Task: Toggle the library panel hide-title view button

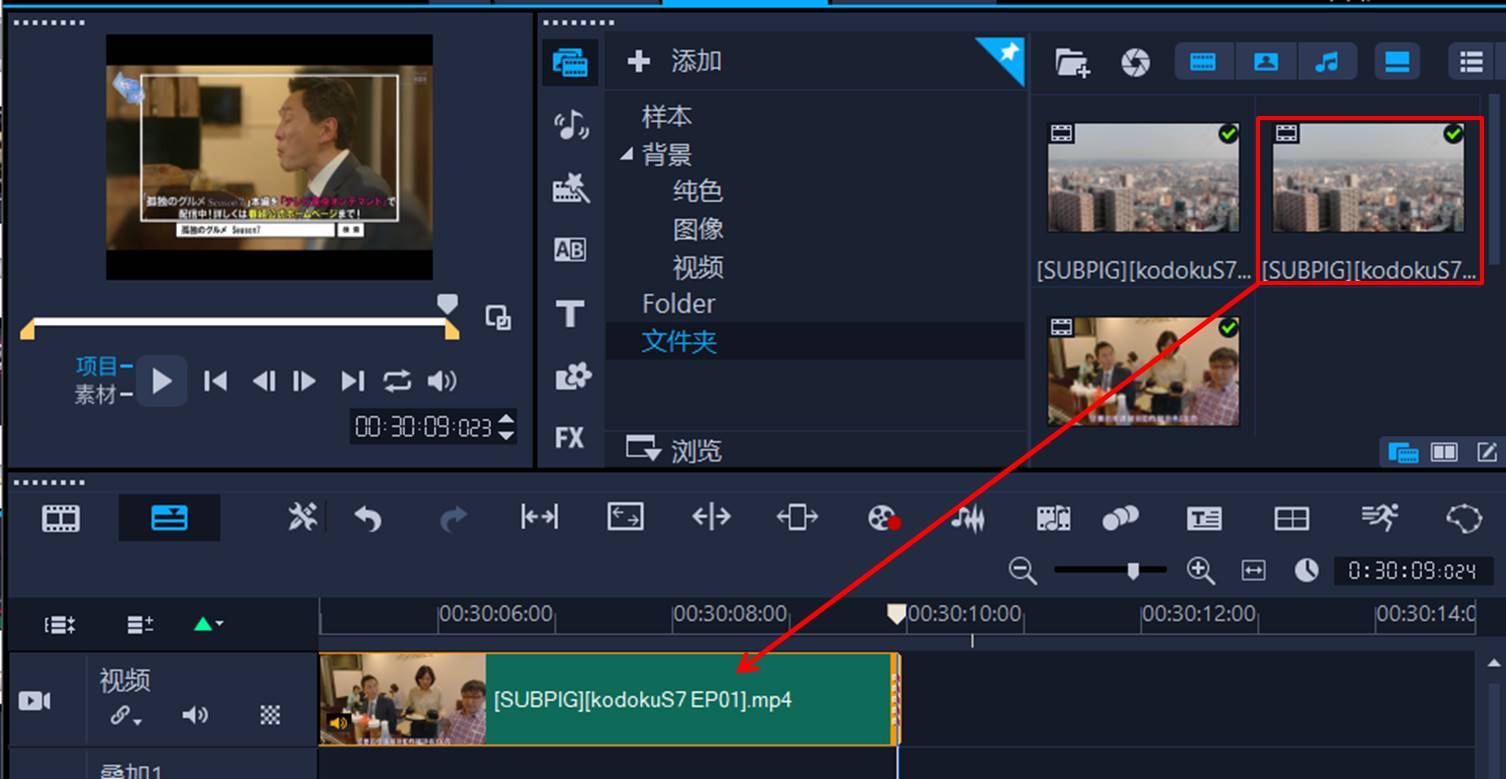Action: click(1397, 62)
